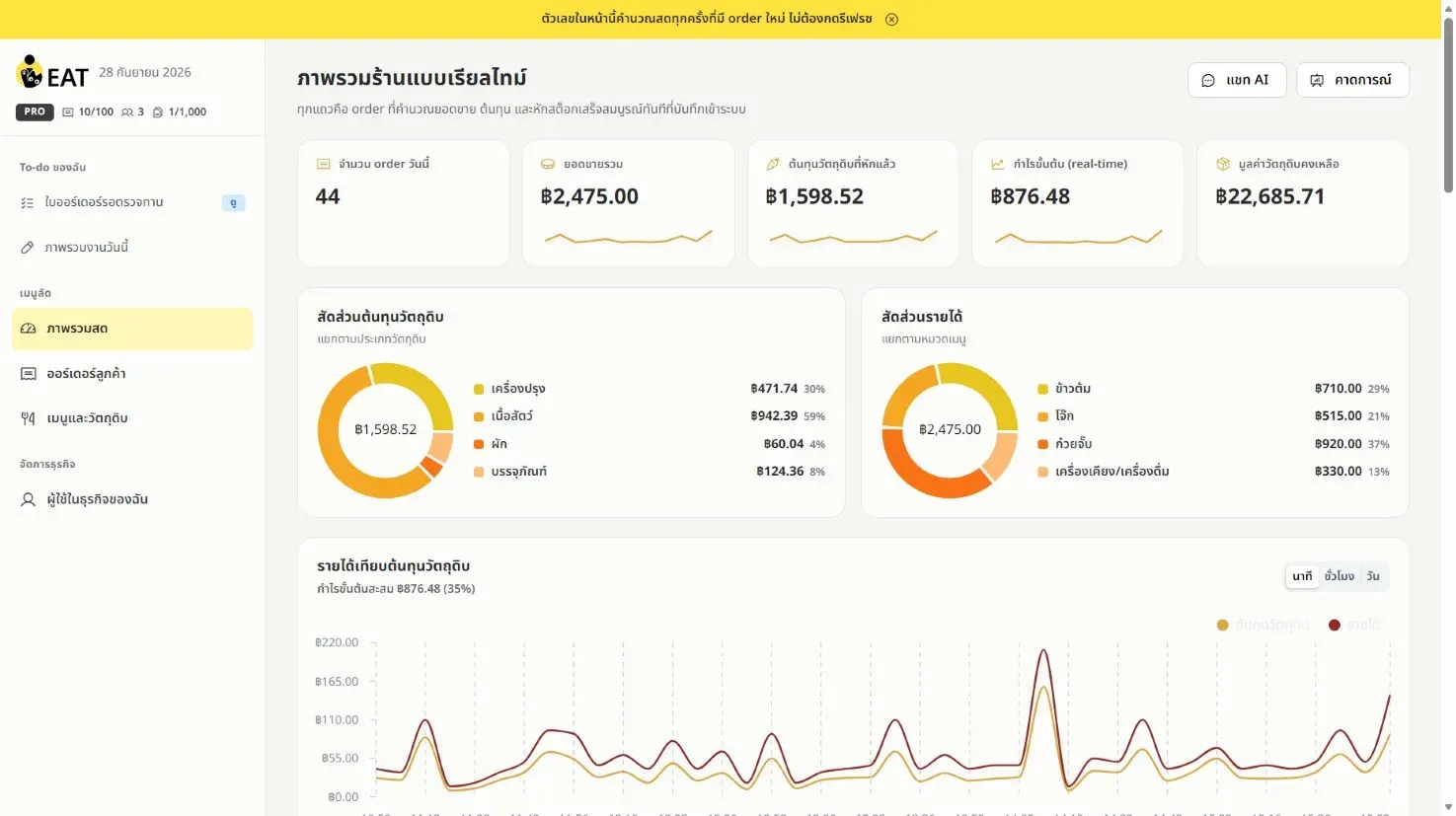Open เมนูและวัตถุดิบ in the sidebar
This screenshot has height=816, width=1456.
[132, 418]
